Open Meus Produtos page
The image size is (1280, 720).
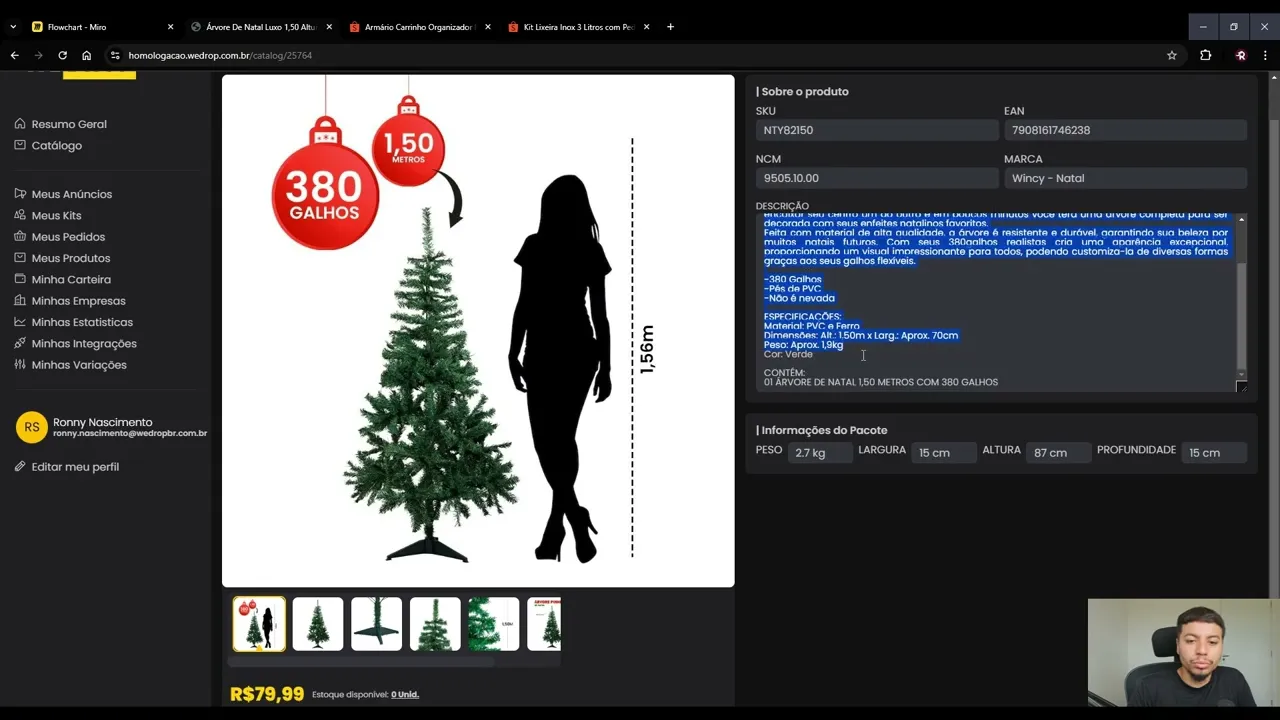pyautogui.click(x=71, y=258)
